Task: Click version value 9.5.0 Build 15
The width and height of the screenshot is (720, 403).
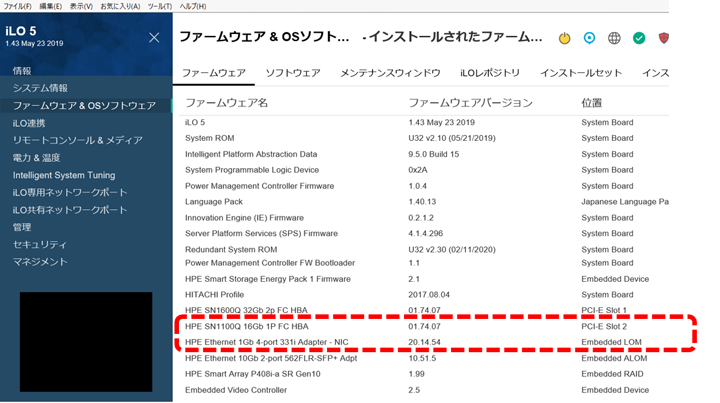Action: pyautogui.click(x=433, y=154)
